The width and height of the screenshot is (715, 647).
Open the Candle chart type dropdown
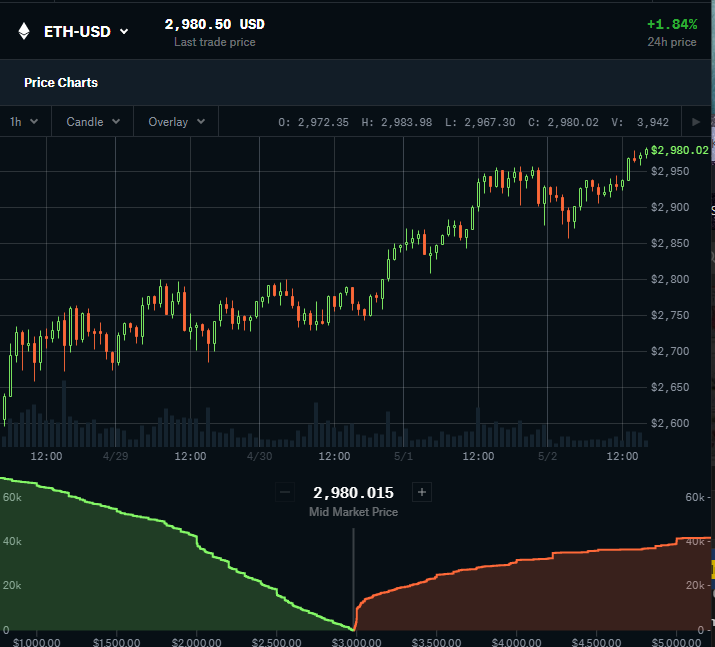coord(93,122)
